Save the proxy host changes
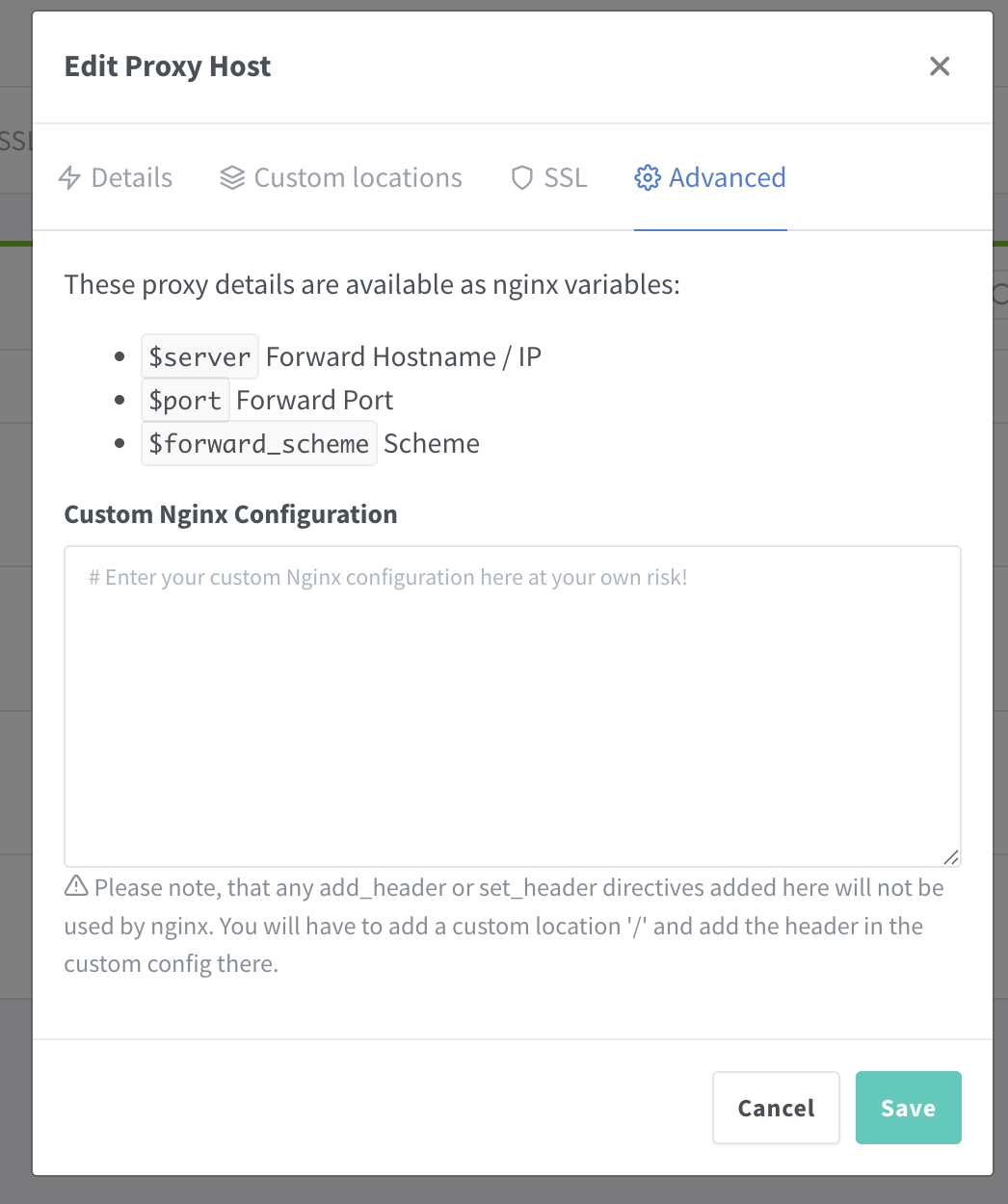The width and height of the screenshot is (1008, 1204). [x=908, y=1108]
